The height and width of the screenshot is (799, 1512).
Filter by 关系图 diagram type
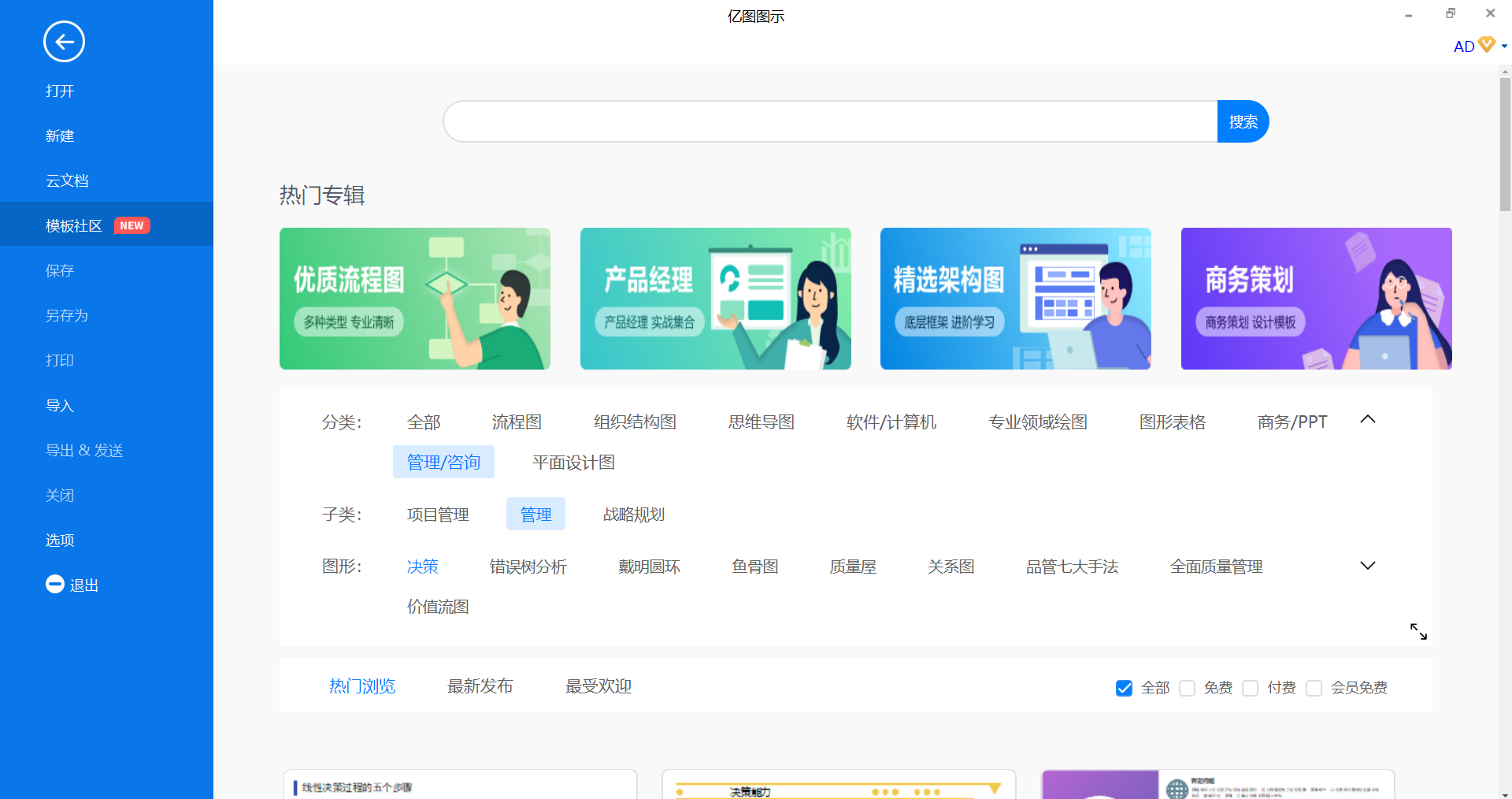coord(951,567)
